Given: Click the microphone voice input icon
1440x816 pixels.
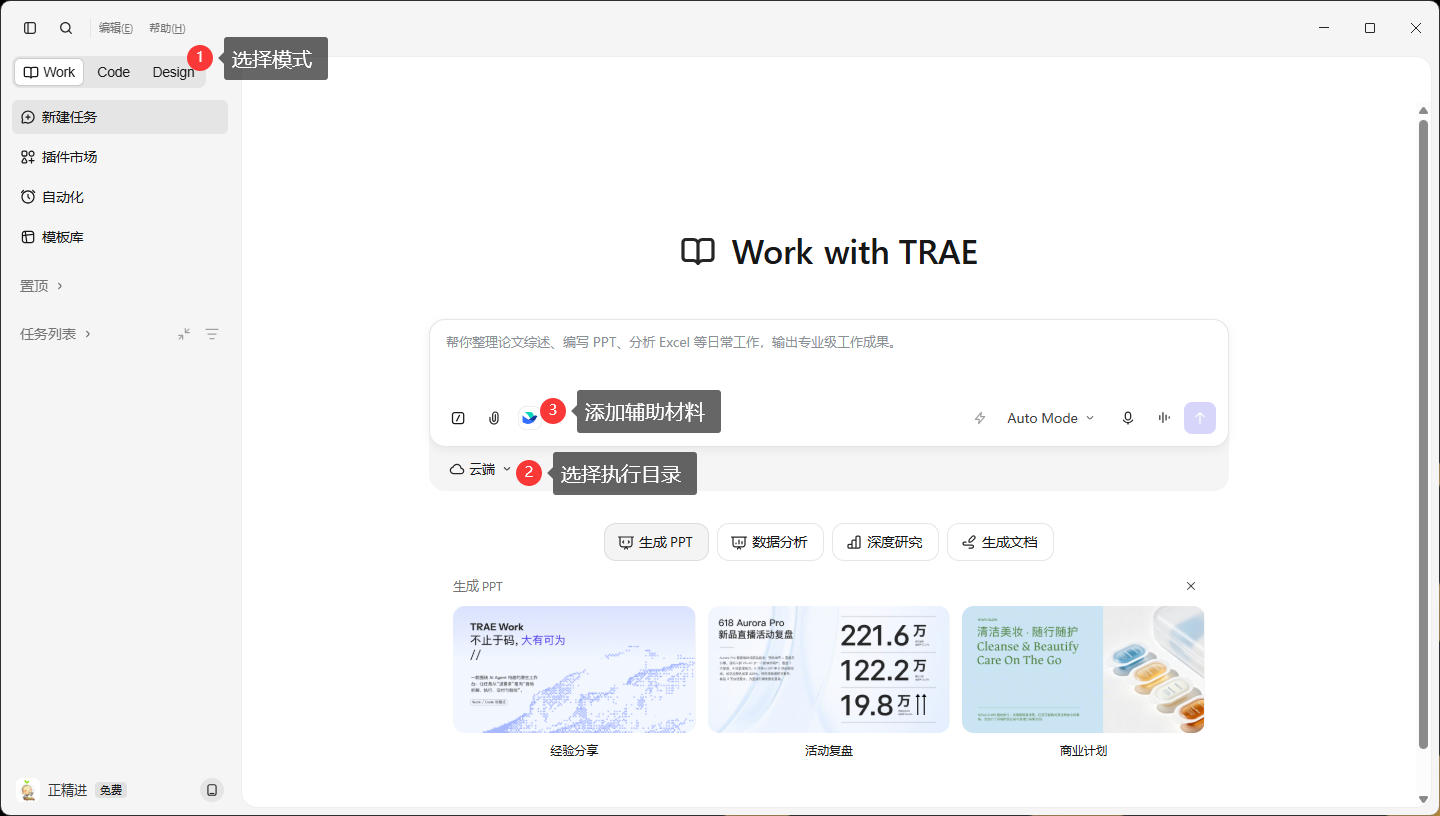Looking at the screenshot, I should 1128,418.
